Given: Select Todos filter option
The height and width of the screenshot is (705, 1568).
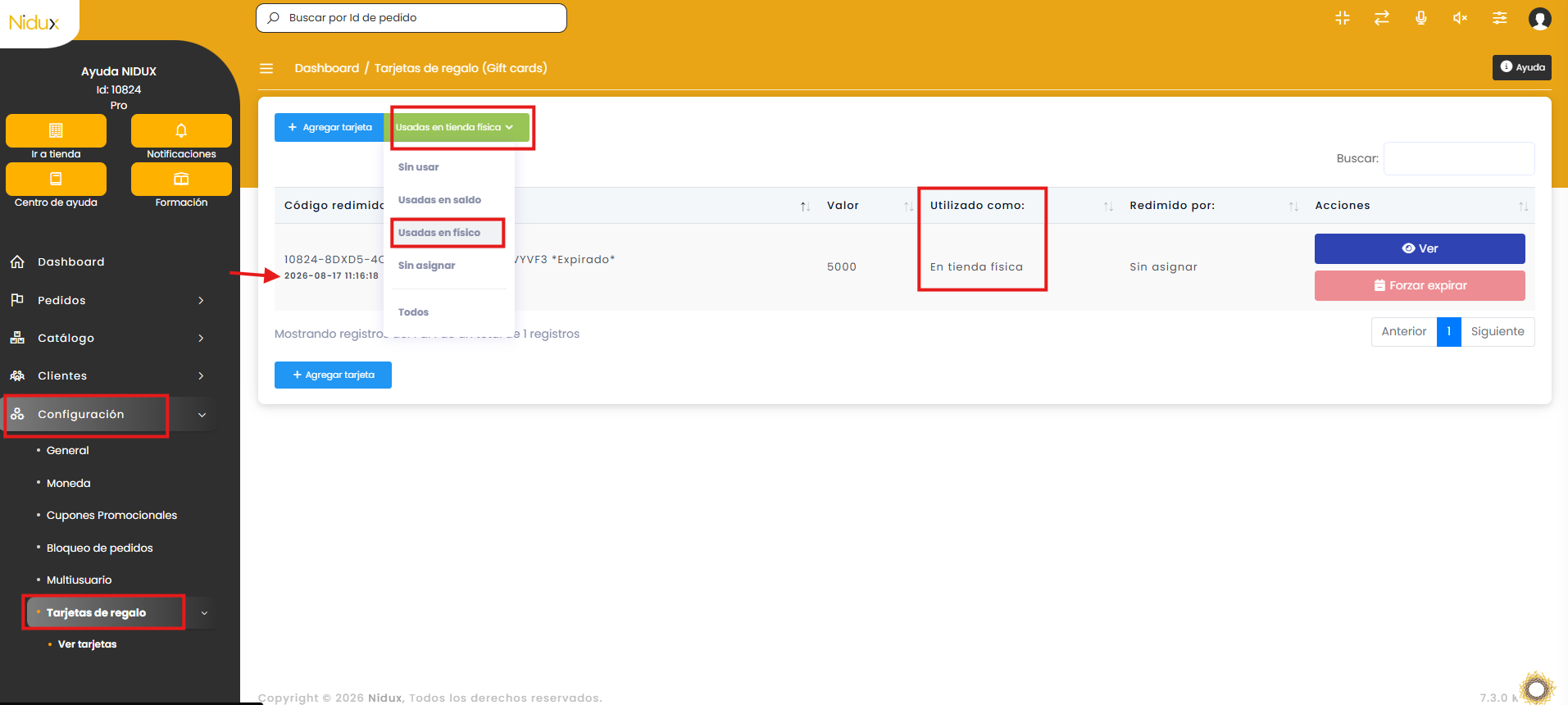Looking at the screenshot, I should click(x=413, y=312).
